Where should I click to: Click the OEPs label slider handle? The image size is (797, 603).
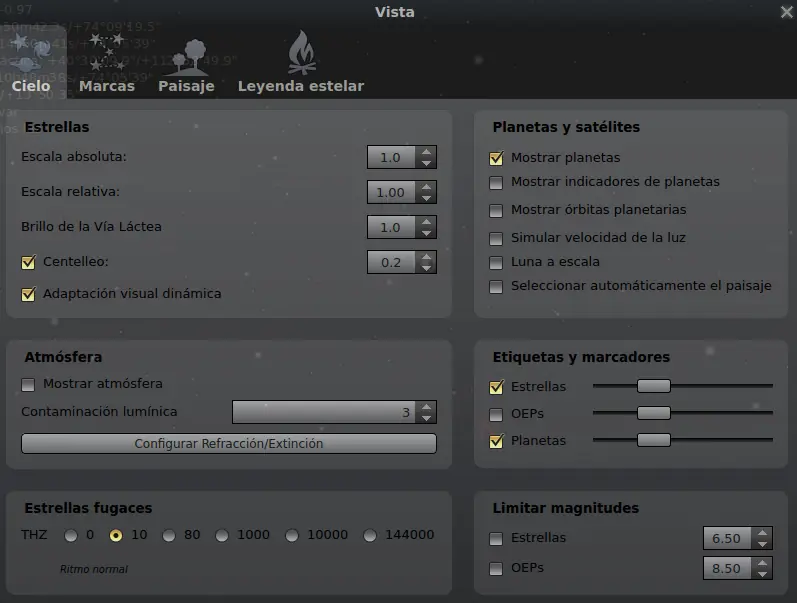point(654,413)
